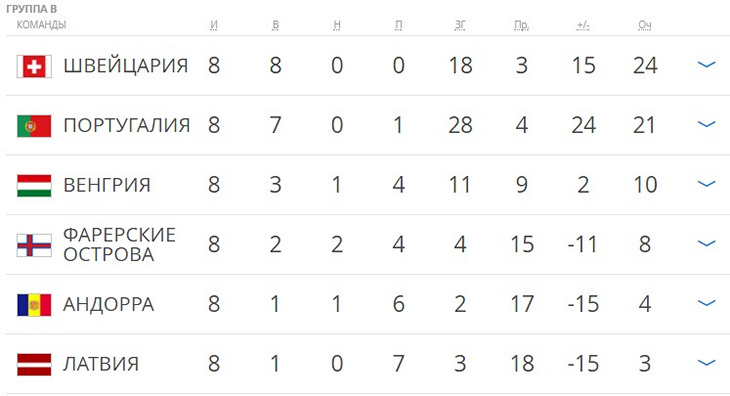Screen dimensions: 730x396
Task: Open the ВЕНГРИЯ team name
Action: coord(107,185)
